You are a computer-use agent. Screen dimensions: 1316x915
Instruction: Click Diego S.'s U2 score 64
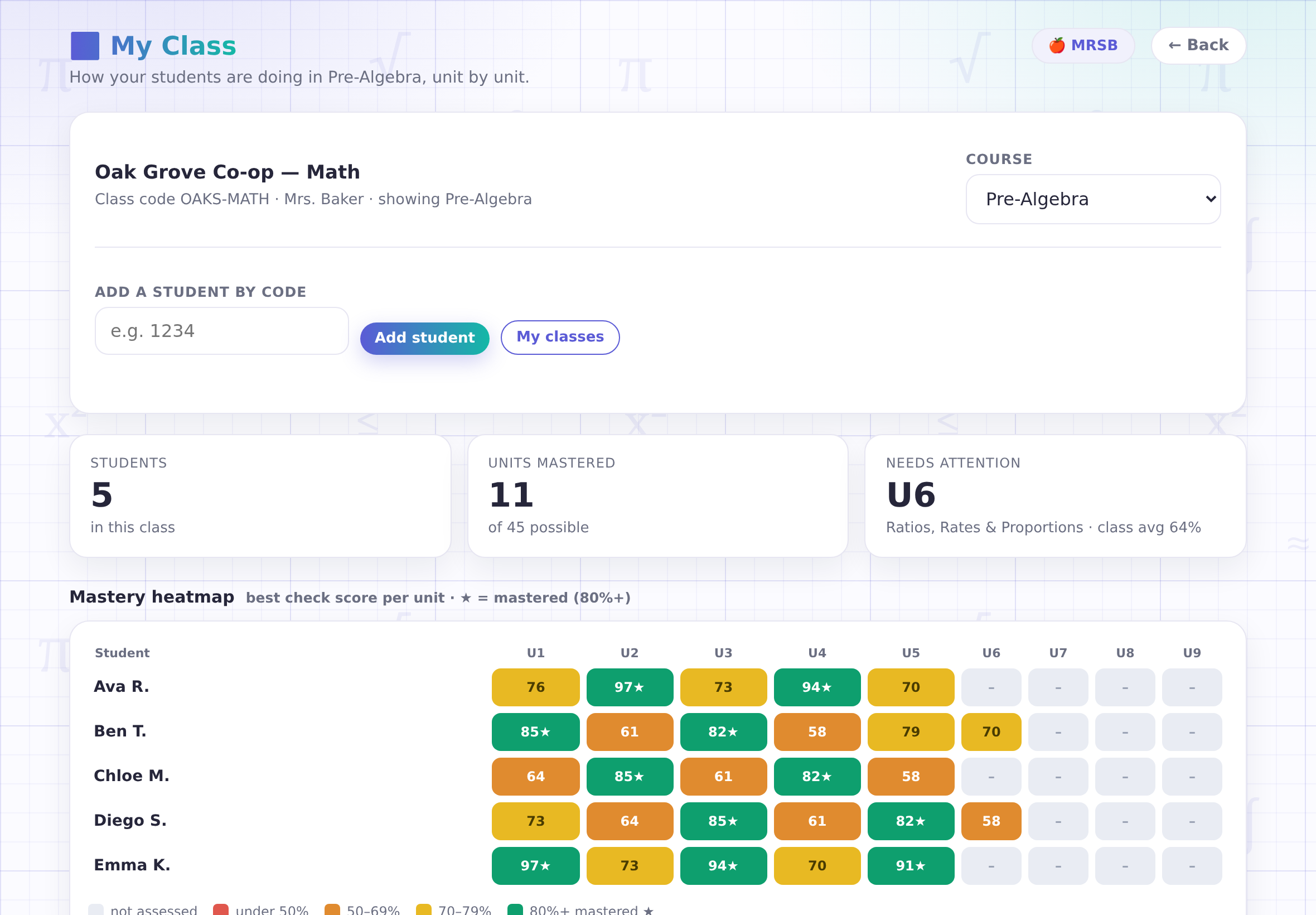(630, 822)
